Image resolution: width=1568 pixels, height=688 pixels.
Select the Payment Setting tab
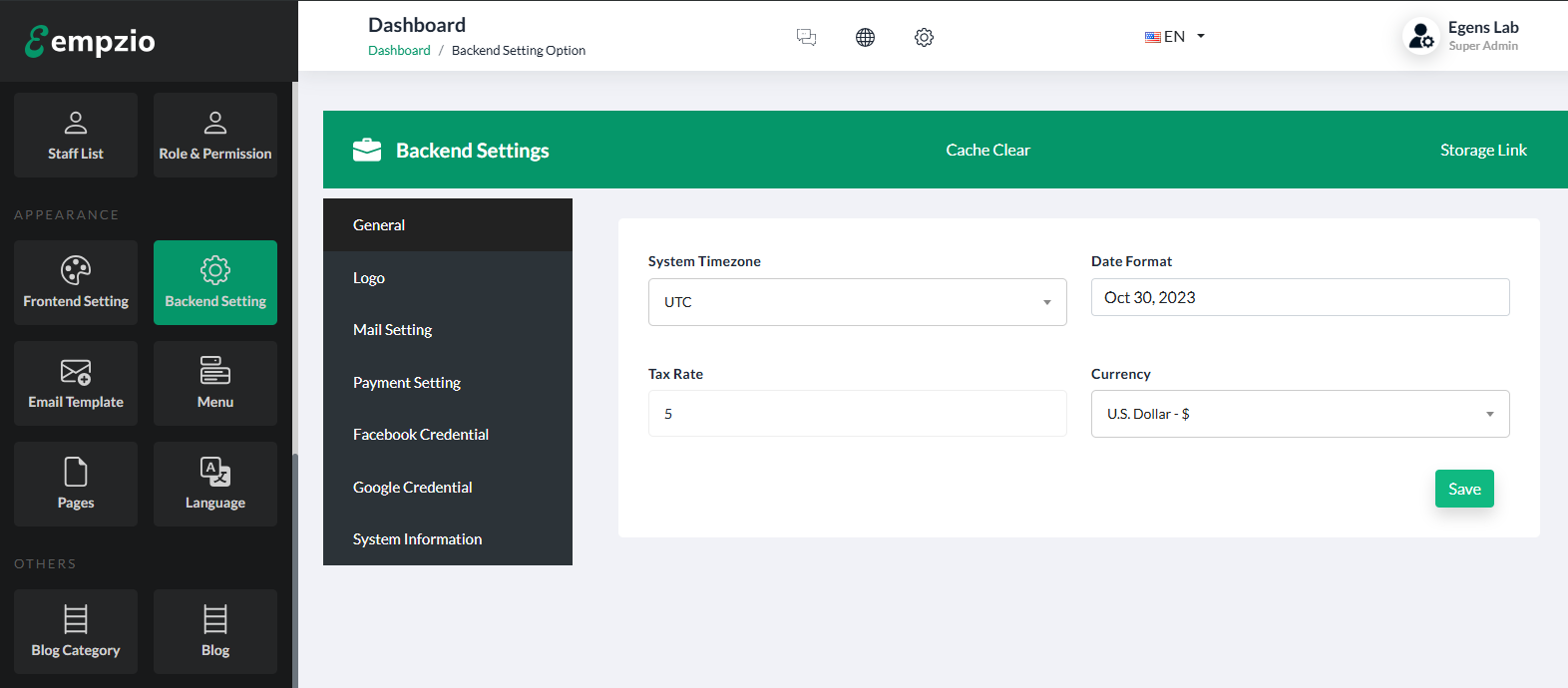click(407, 383)
